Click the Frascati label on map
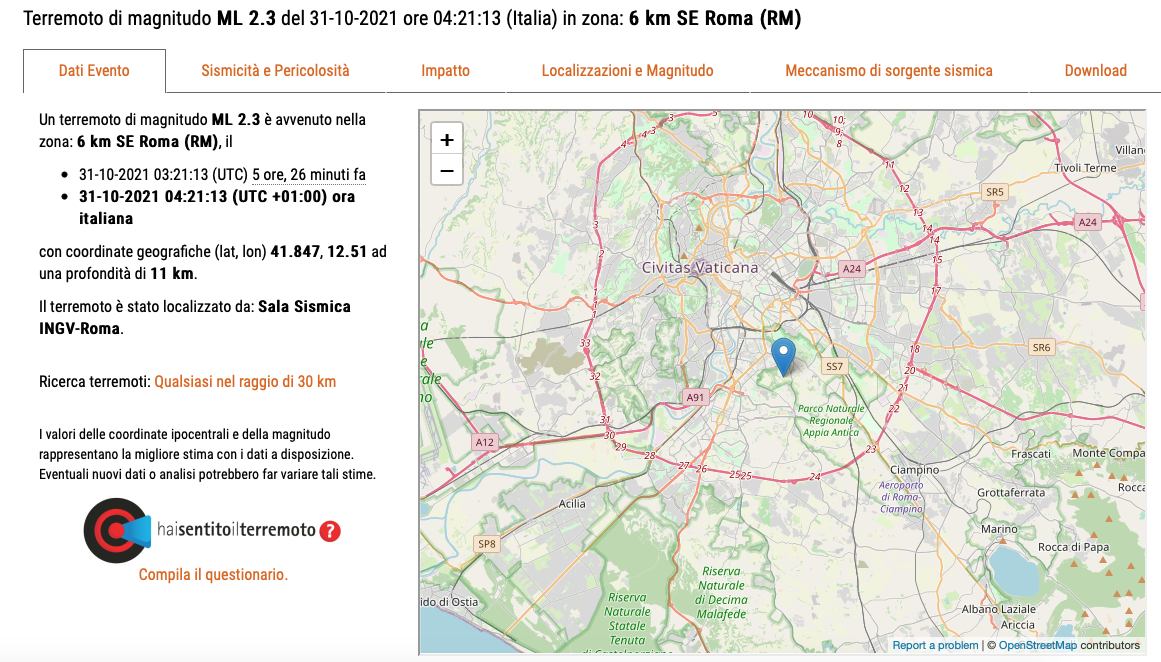The height and width of the screenshot is (662, 1161). (x=1031, y=454)
